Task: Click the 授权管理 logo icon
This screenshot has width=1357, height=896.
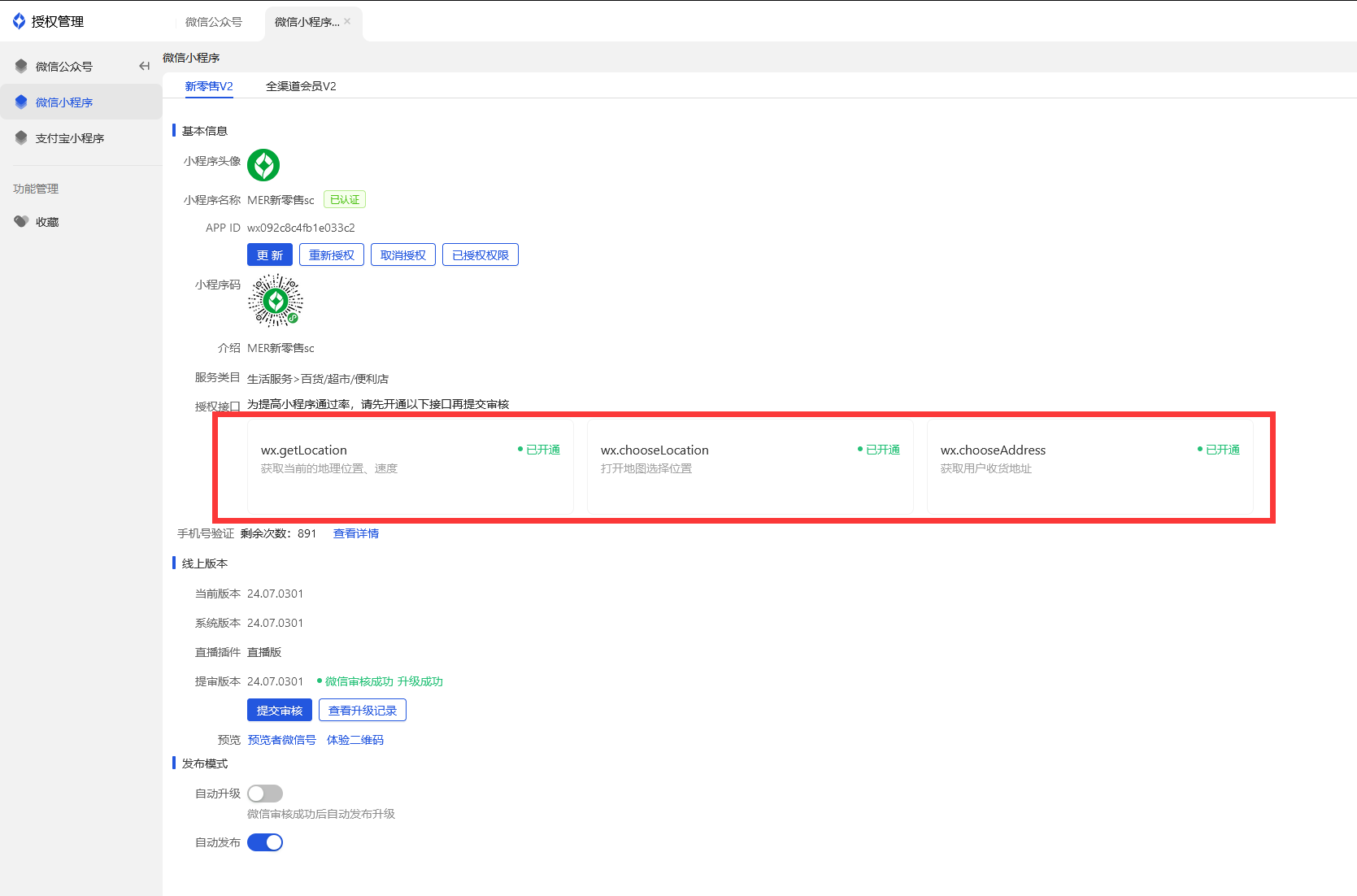Action: (x=19, y=21)
